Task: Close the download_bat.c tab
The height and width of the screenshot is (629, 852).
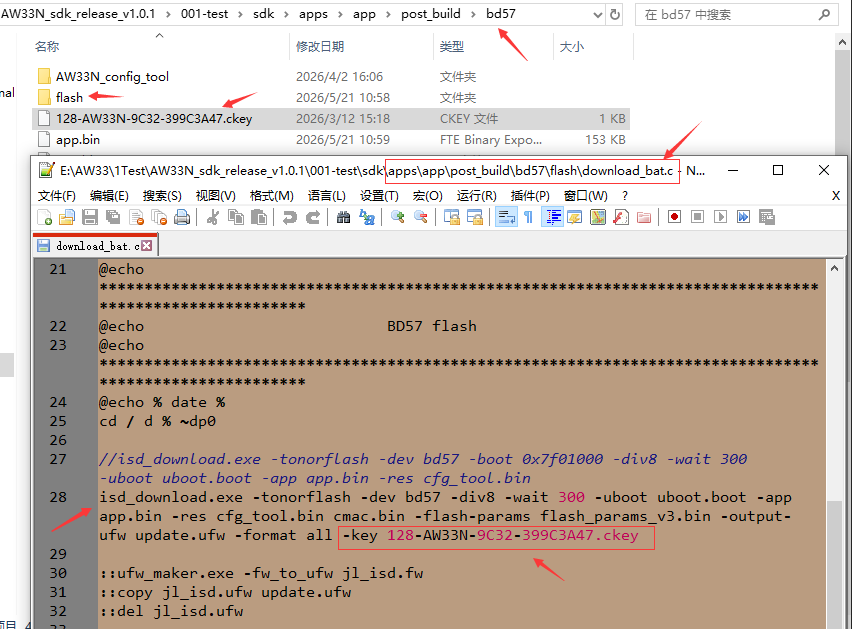Action: (x=147, y=246)
